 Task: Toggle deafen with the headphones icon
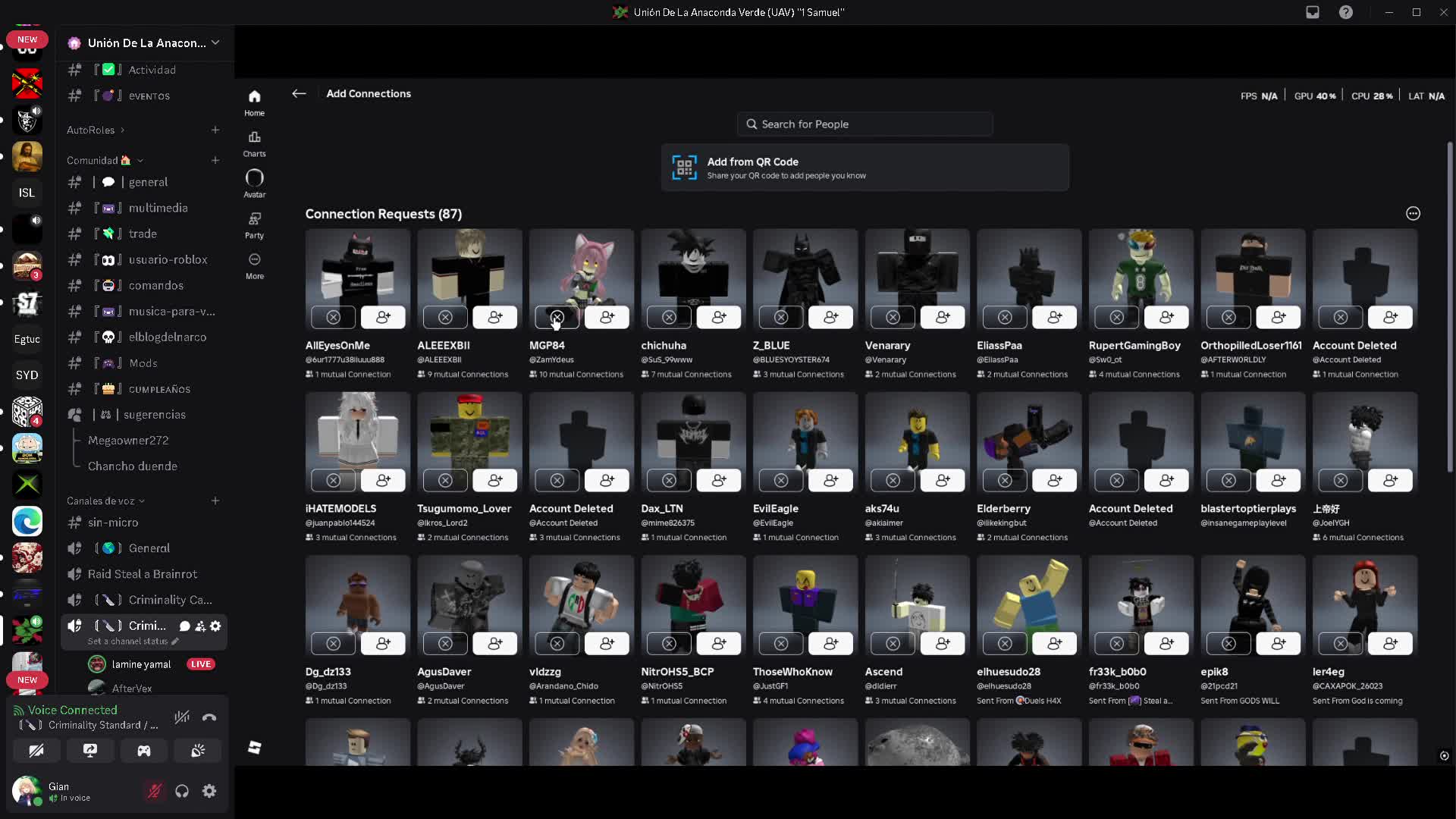point(182,791)
